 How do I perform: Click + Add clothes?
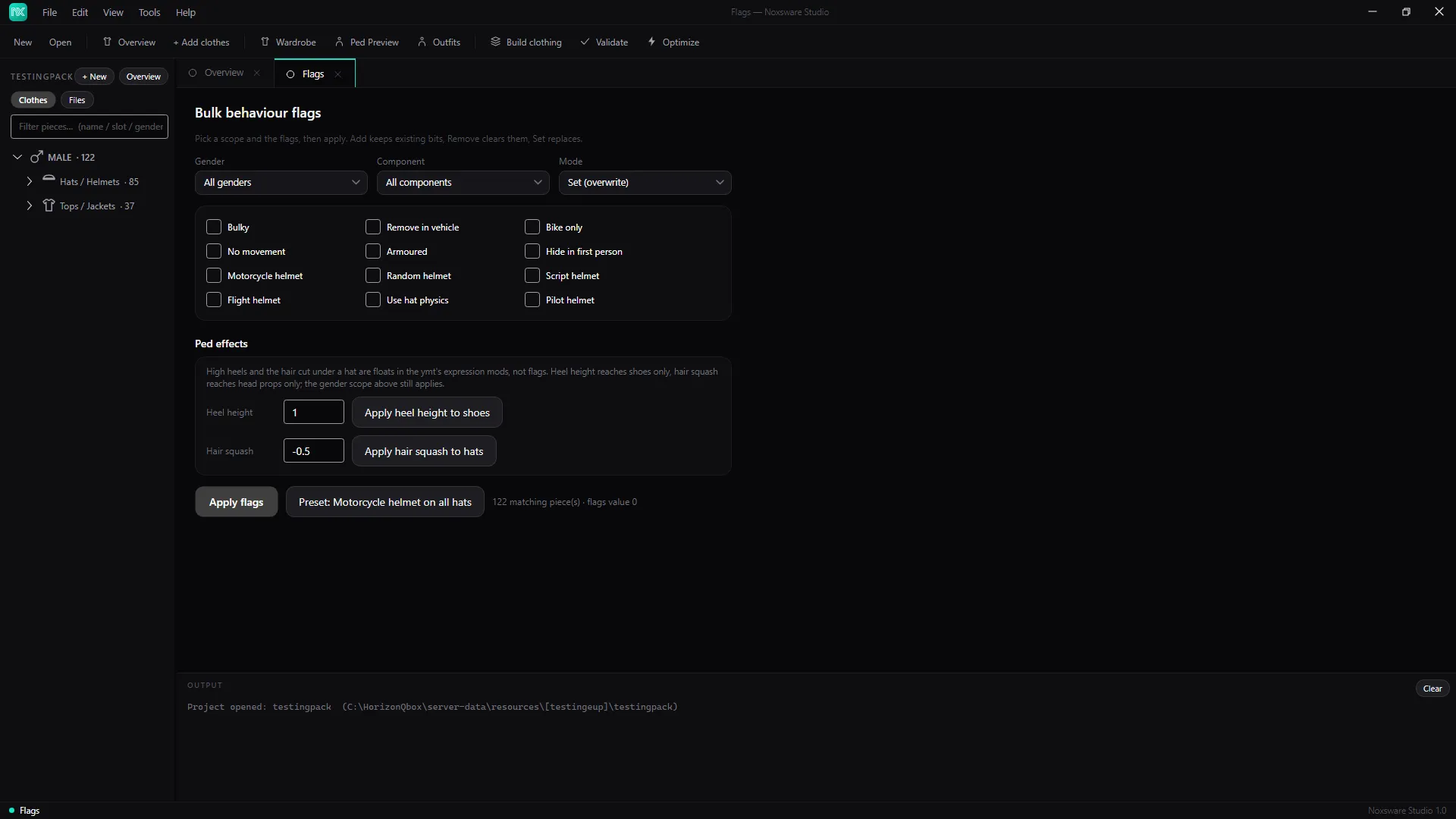tap(201, 42)
